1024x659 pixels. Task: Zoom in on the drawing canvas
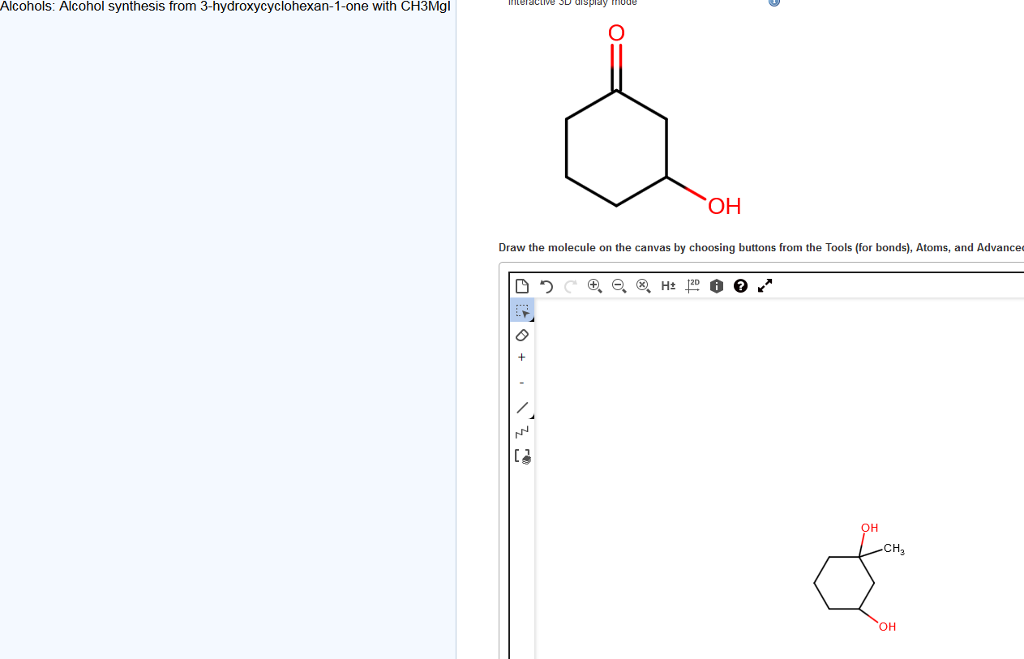(x=594, y=286)
